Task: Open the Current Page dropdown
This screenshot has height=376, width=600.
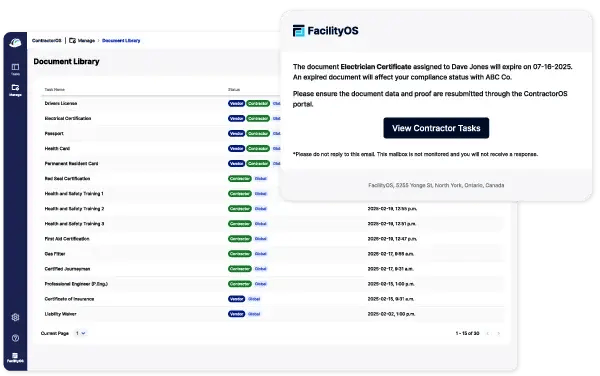Action: click(x=80, y=333)
